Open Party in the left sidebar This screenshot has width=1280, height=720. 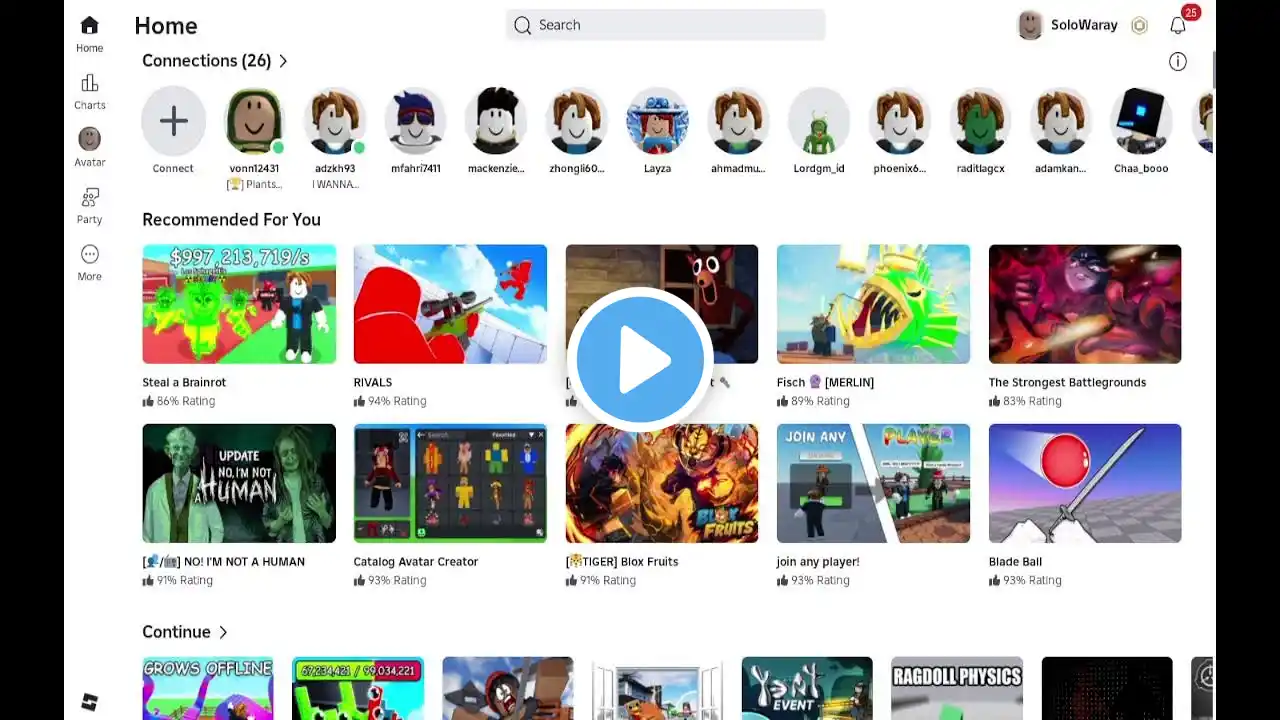coord(89,206)
